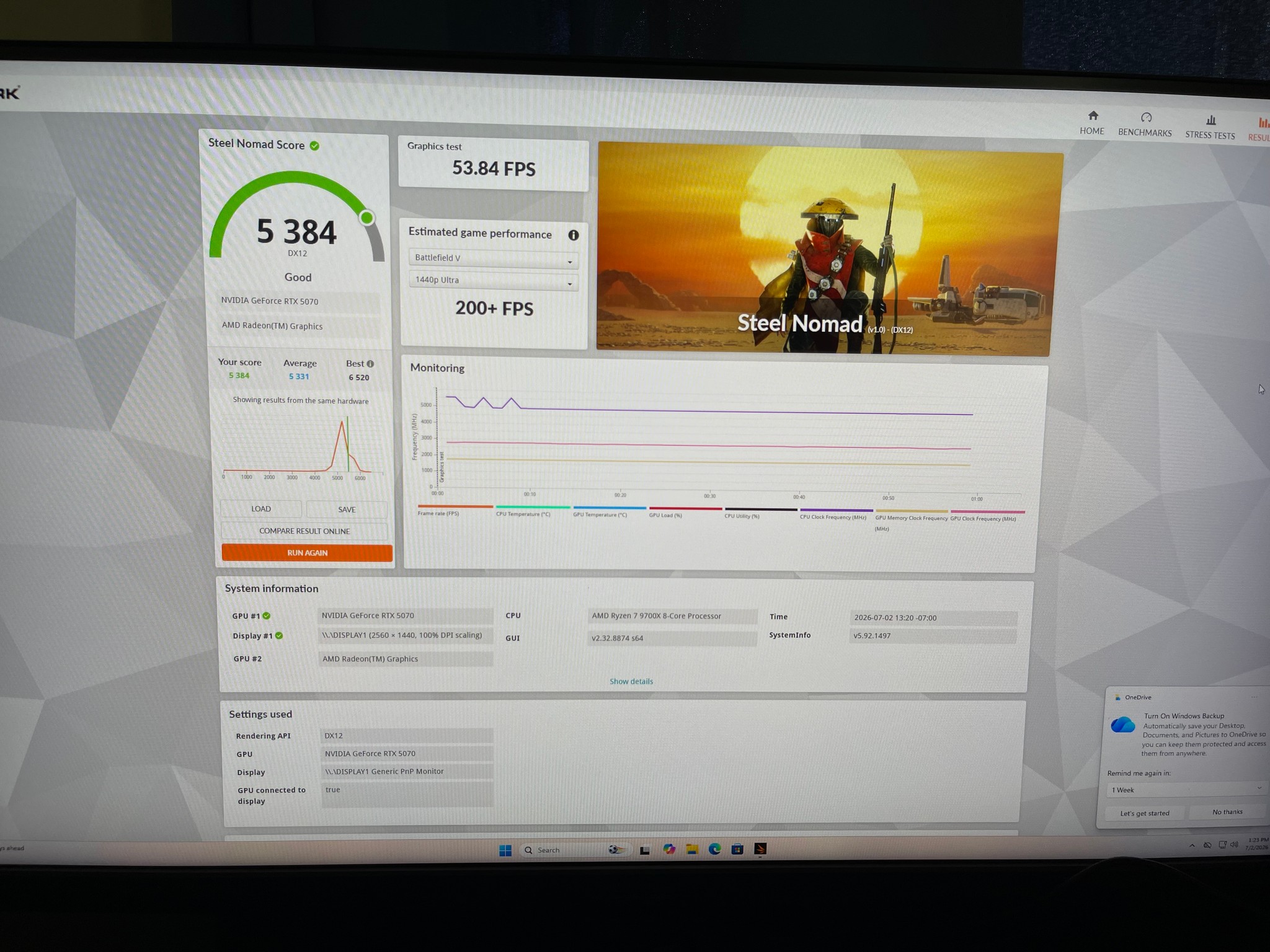The image size is (1270, 952).
Task: Click Let's get started in OneDrive notification
Action: pos(1145,813)
